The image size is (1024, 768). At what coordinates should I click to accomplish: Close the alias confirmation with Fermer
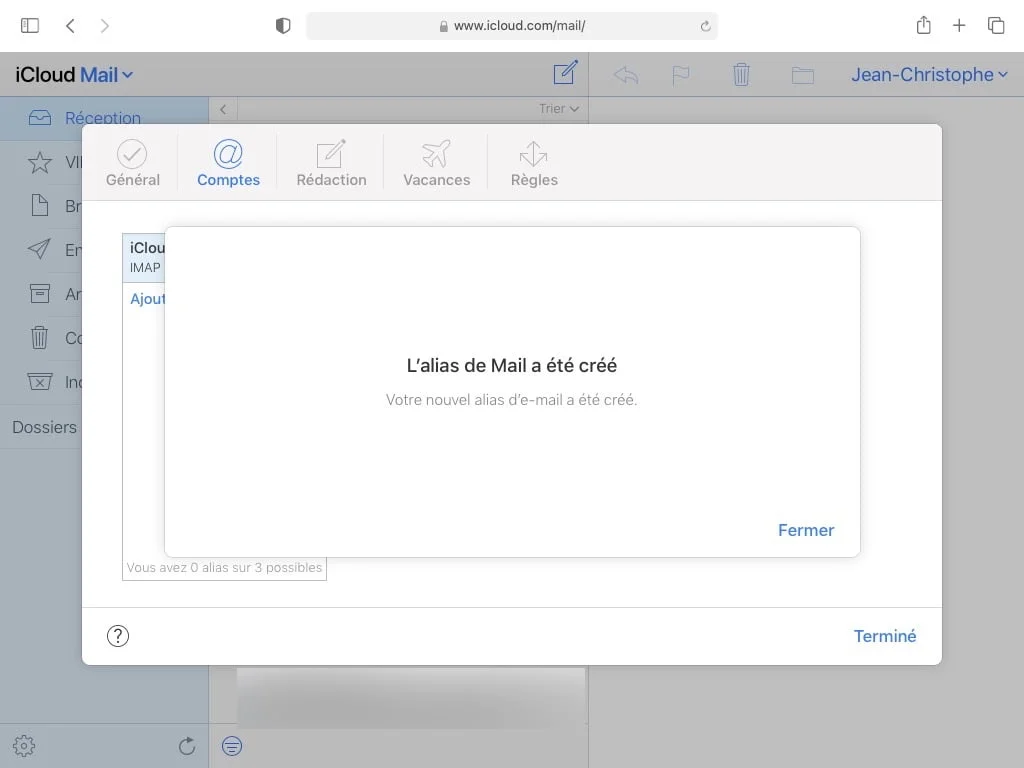point(806,530)
